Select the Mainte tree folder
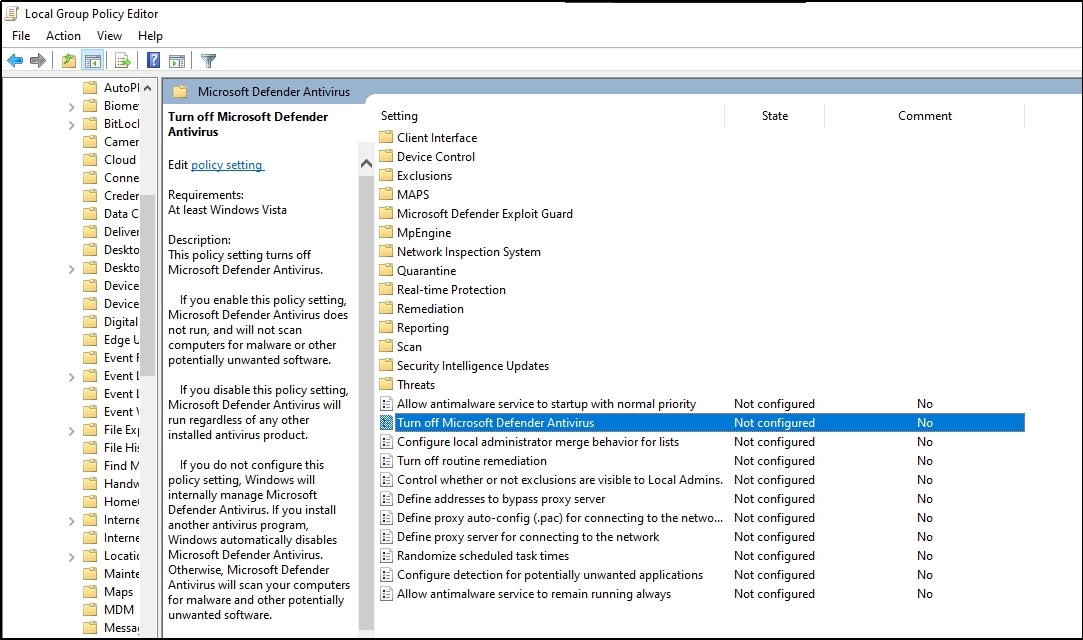 tap(111, 574)
